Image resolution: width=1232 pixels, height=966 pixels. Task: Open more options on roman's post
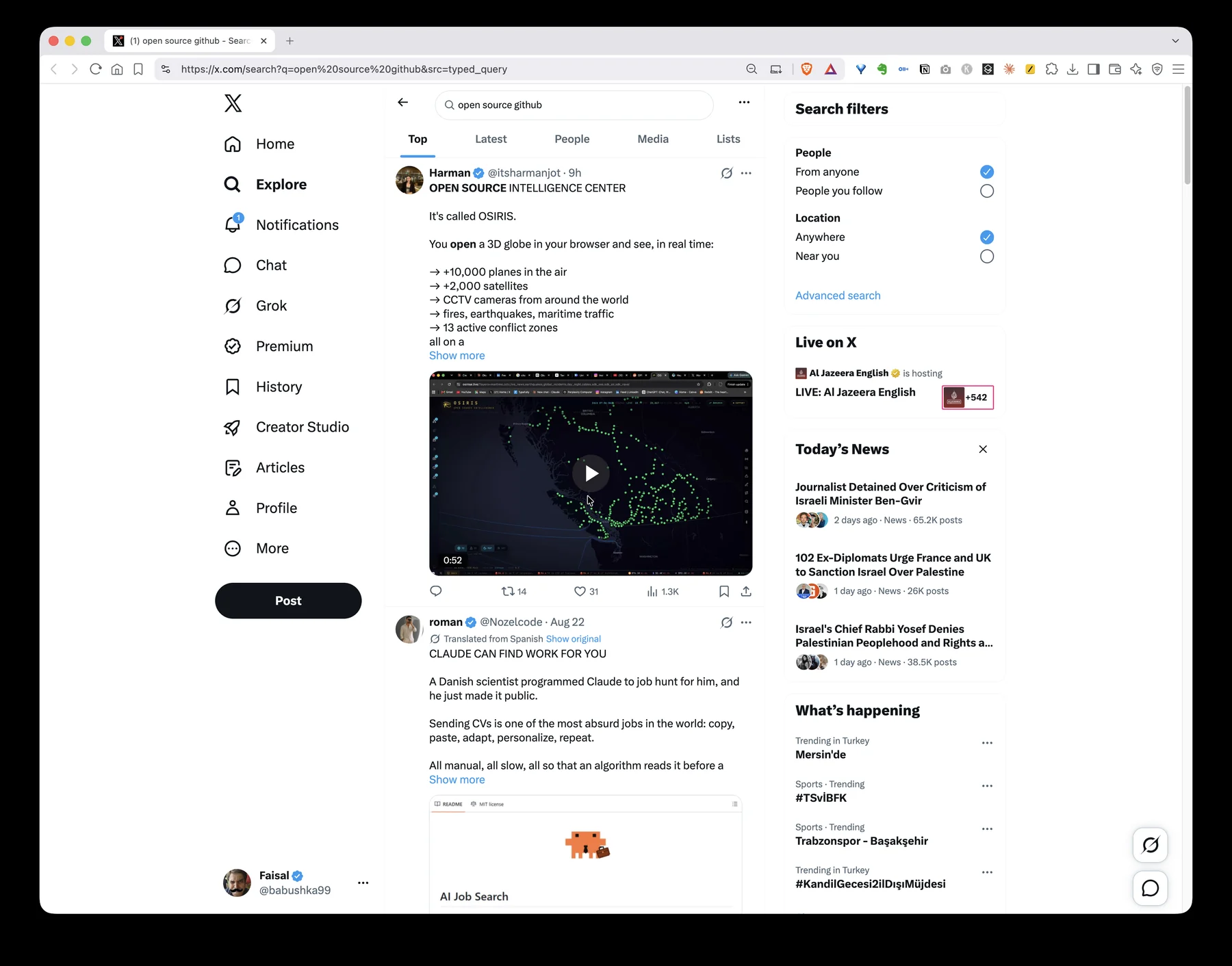[746, 623]
